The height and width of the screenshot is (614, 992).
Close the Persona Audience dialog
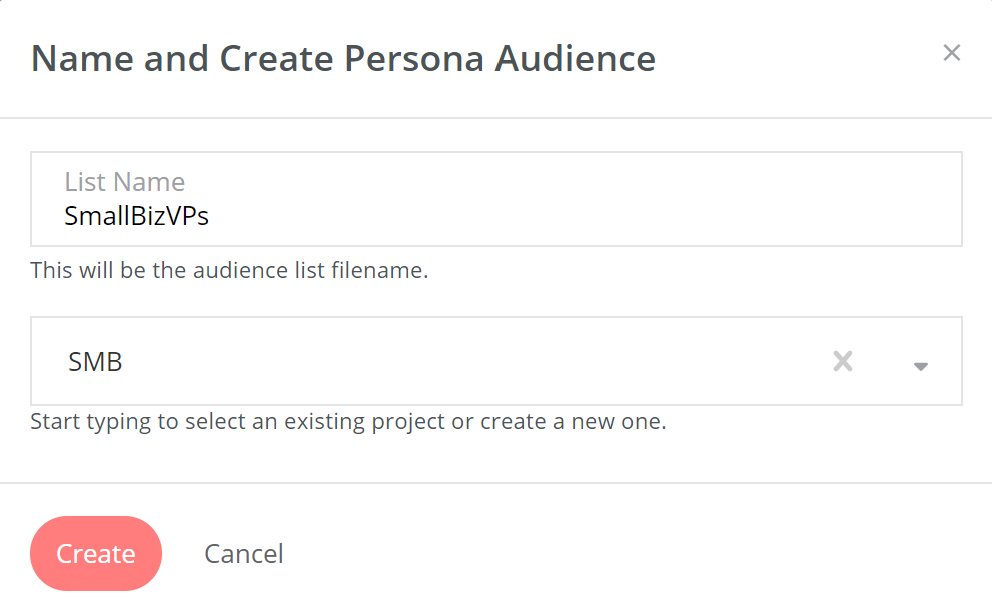[951, 53]
